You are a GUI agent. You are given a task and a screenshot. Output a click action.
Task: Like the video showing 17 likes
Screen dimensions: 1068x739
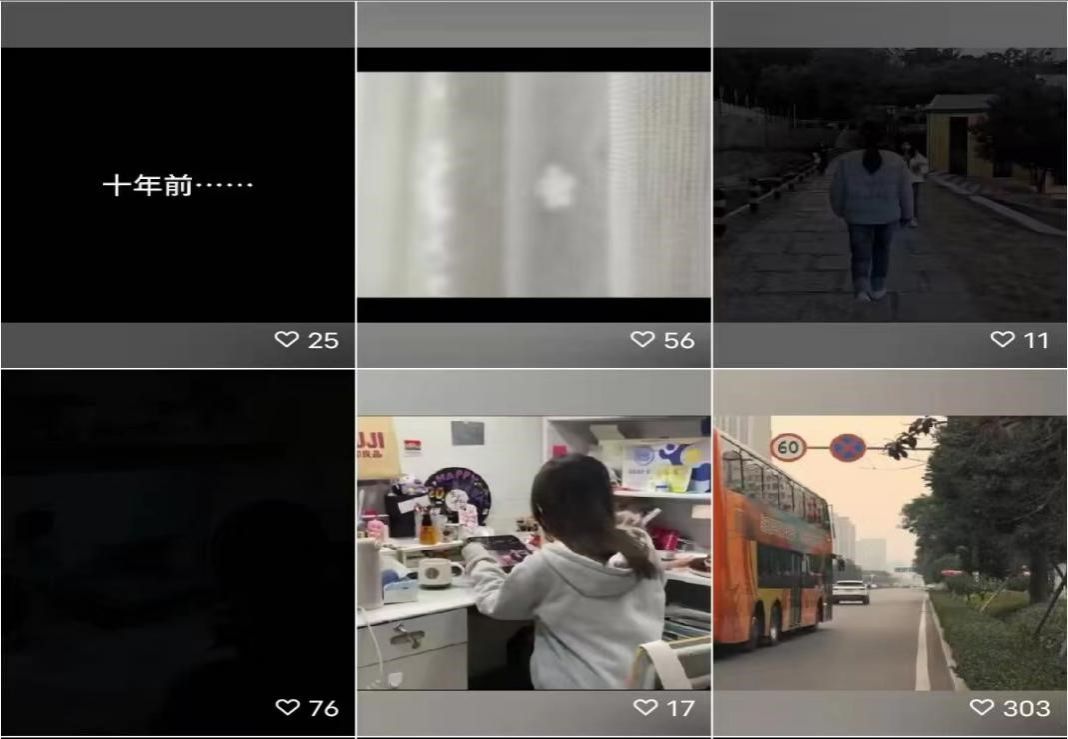click(646, 708)
